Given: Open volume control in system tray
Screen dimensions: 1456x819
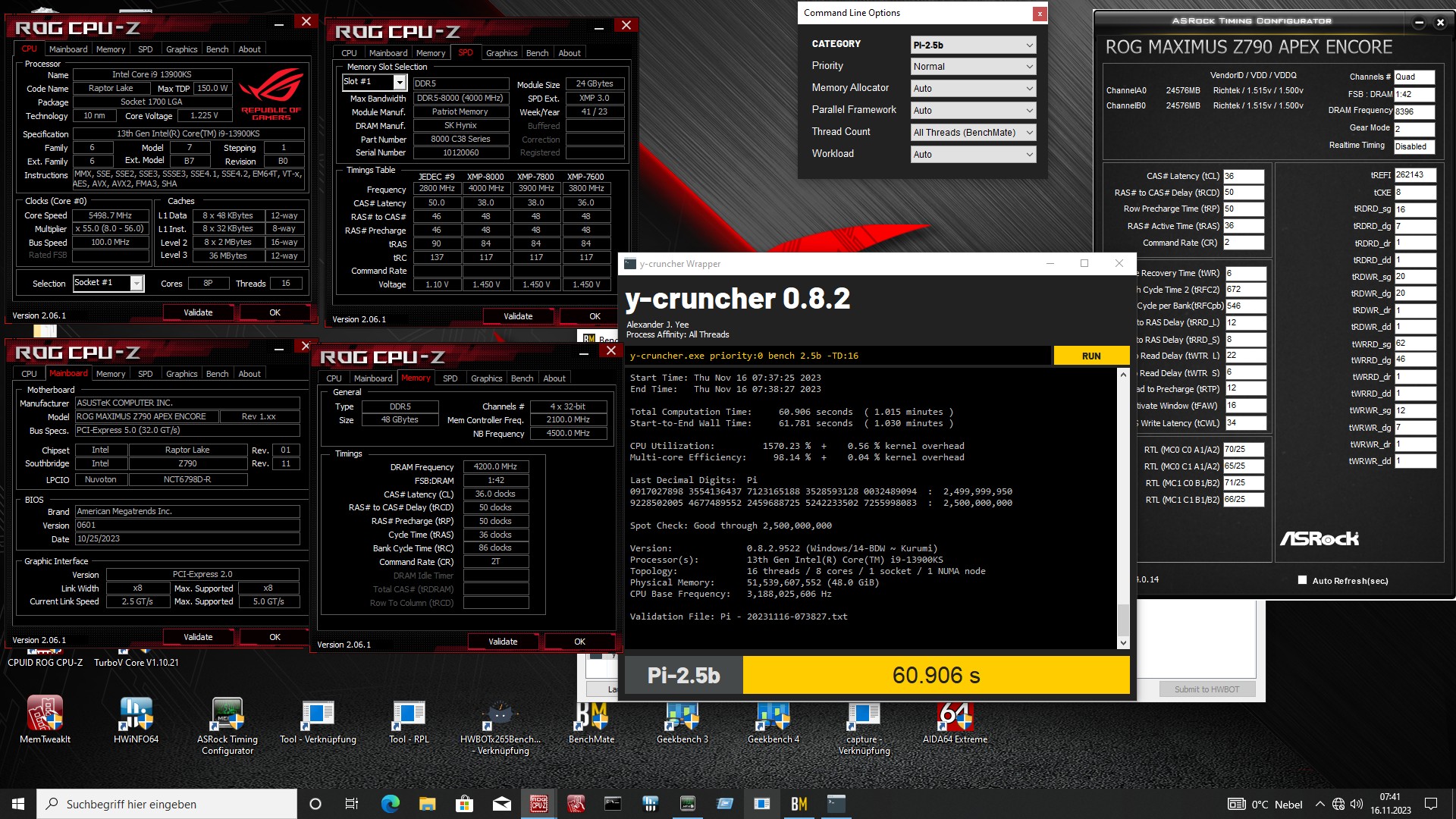Looking at the screenshot, I should [1357, 804].
